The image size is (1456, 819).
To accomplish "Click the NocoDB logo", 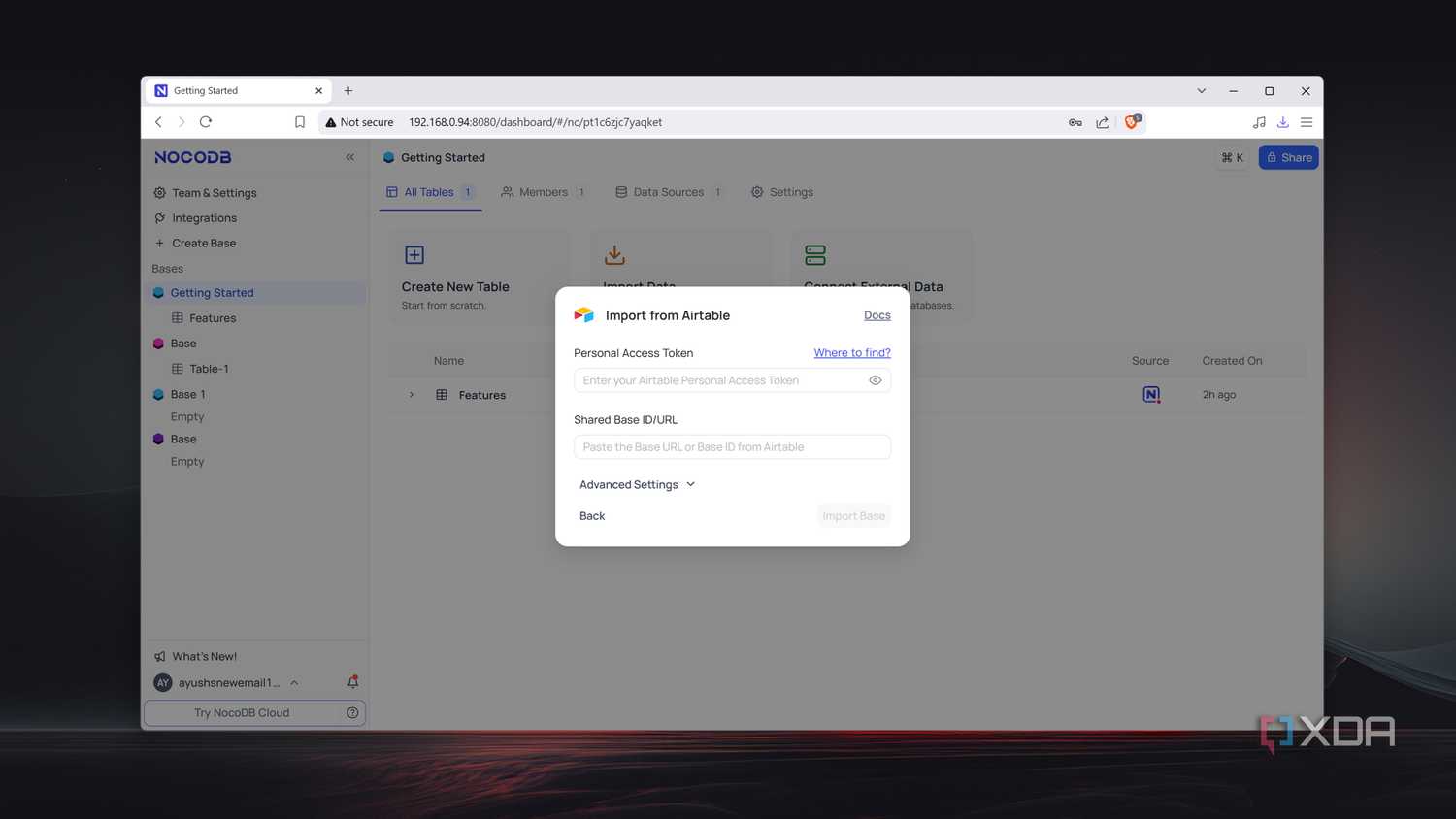I will pyautogui.click(x=192, y=157).
